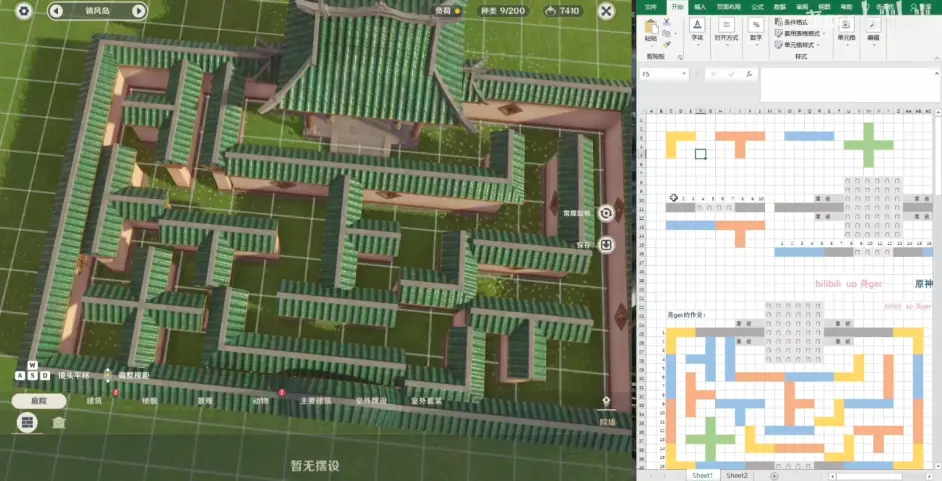Switch to Excel 开始 Home tab
Viewport: 942px width, 481px height.
(x=677, y=7)
